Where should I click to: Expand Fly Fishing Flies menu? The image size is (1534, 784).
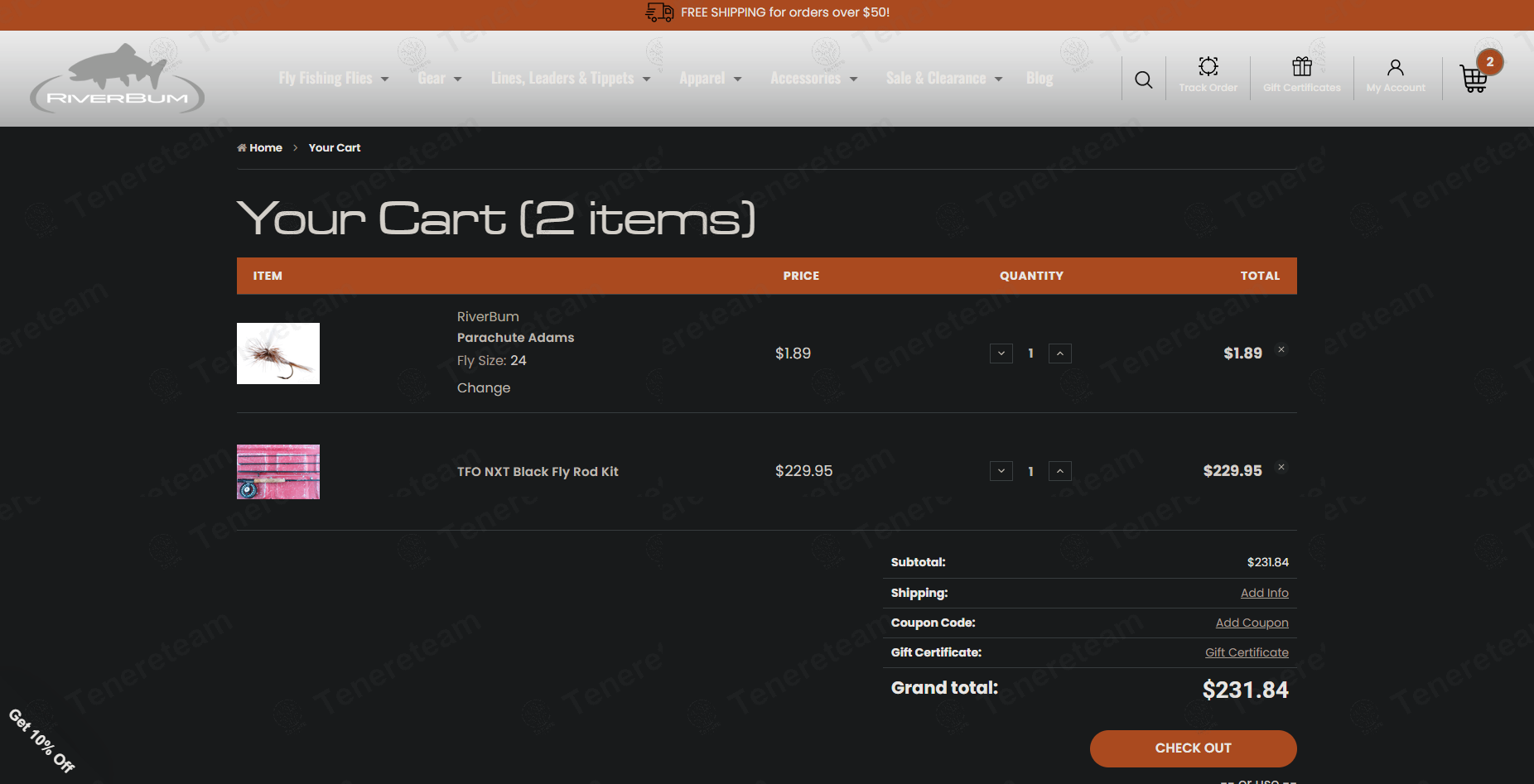coord(334,78)
